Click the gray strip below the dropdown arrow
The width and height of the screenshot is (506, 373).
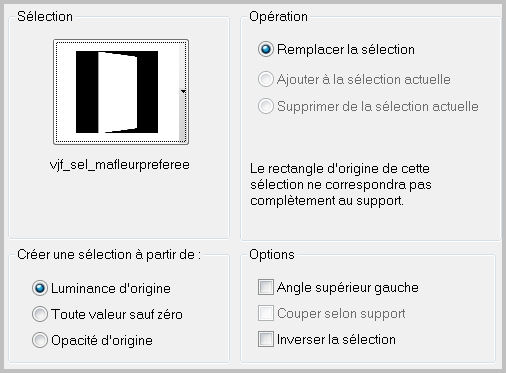pos(183,118)
